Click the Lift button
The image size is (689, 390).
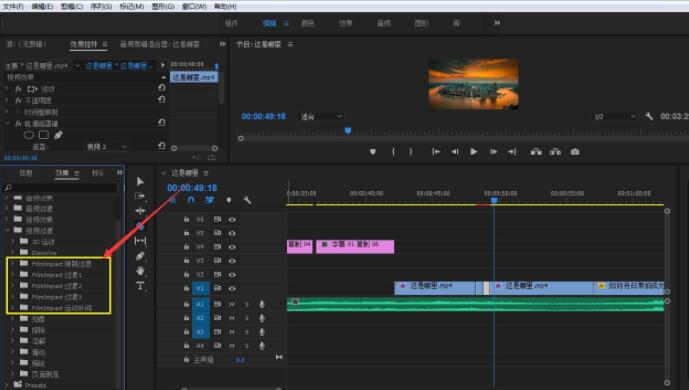536,152
